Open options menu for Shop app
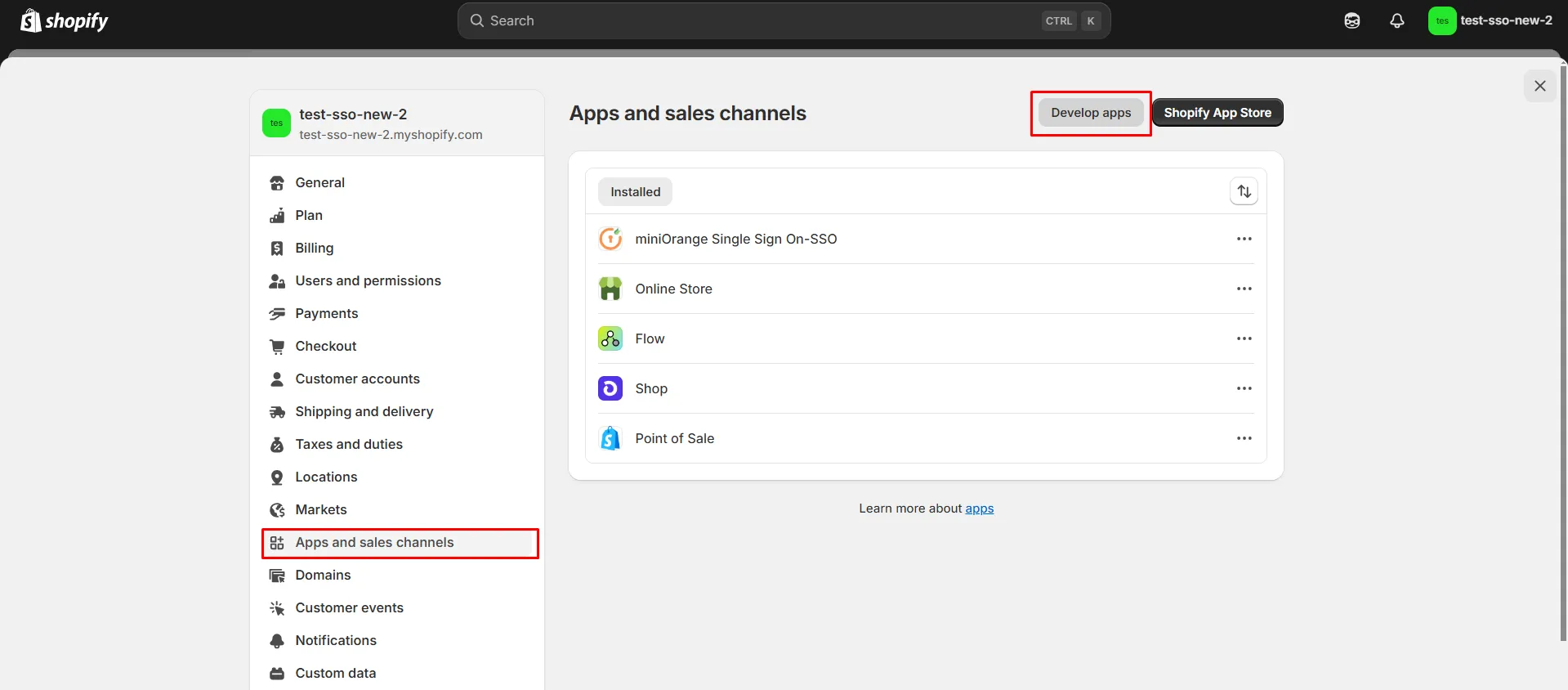The image size is (1568, 690). [x=1244, y=388]
